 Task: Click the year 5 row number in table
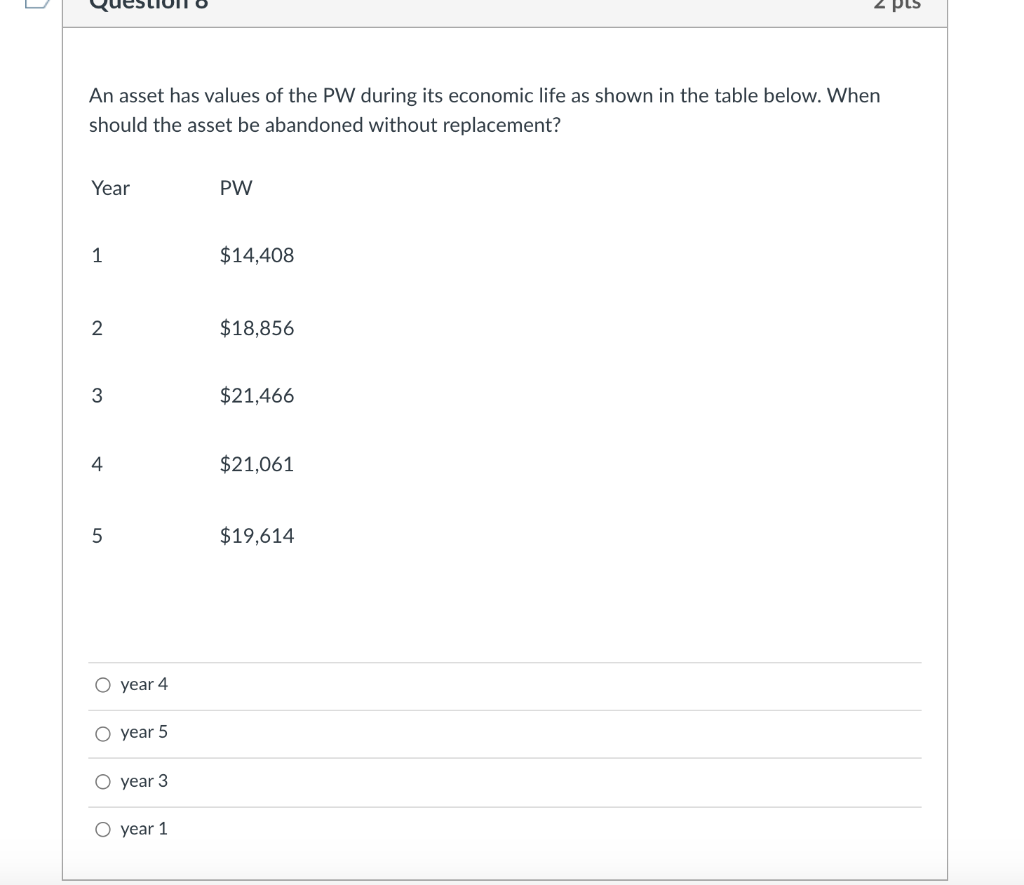pyautogui.click(x=96, y=536)
